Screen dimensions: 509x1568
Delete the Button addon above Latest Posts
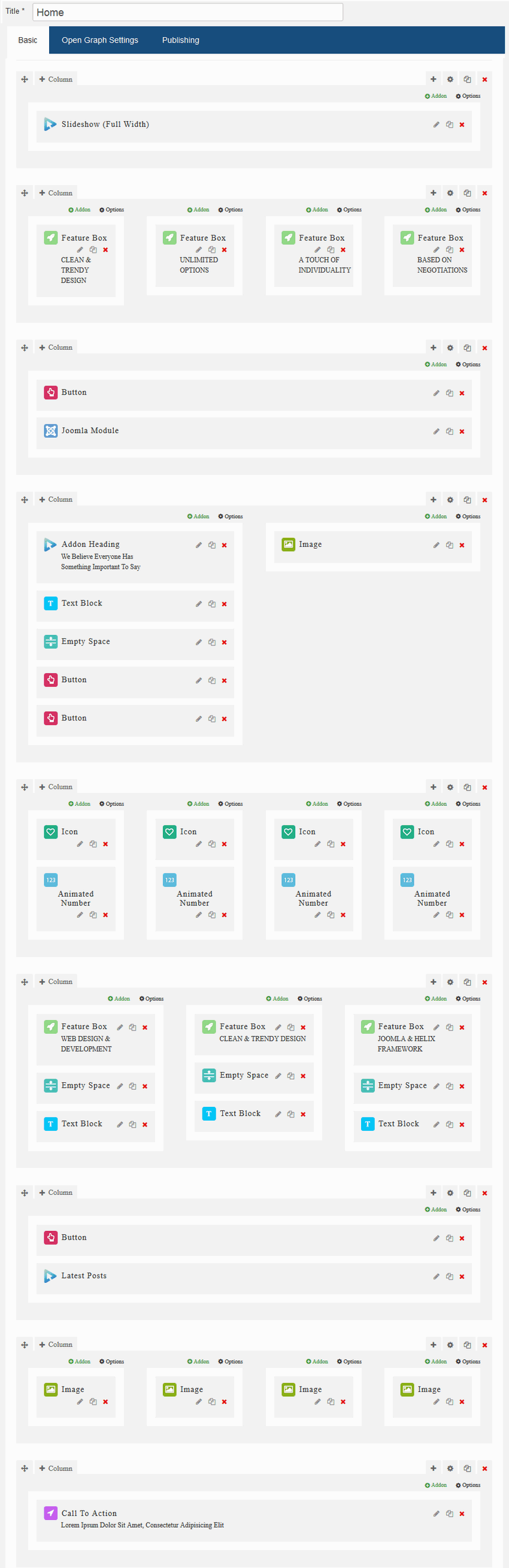[462, 1238]
